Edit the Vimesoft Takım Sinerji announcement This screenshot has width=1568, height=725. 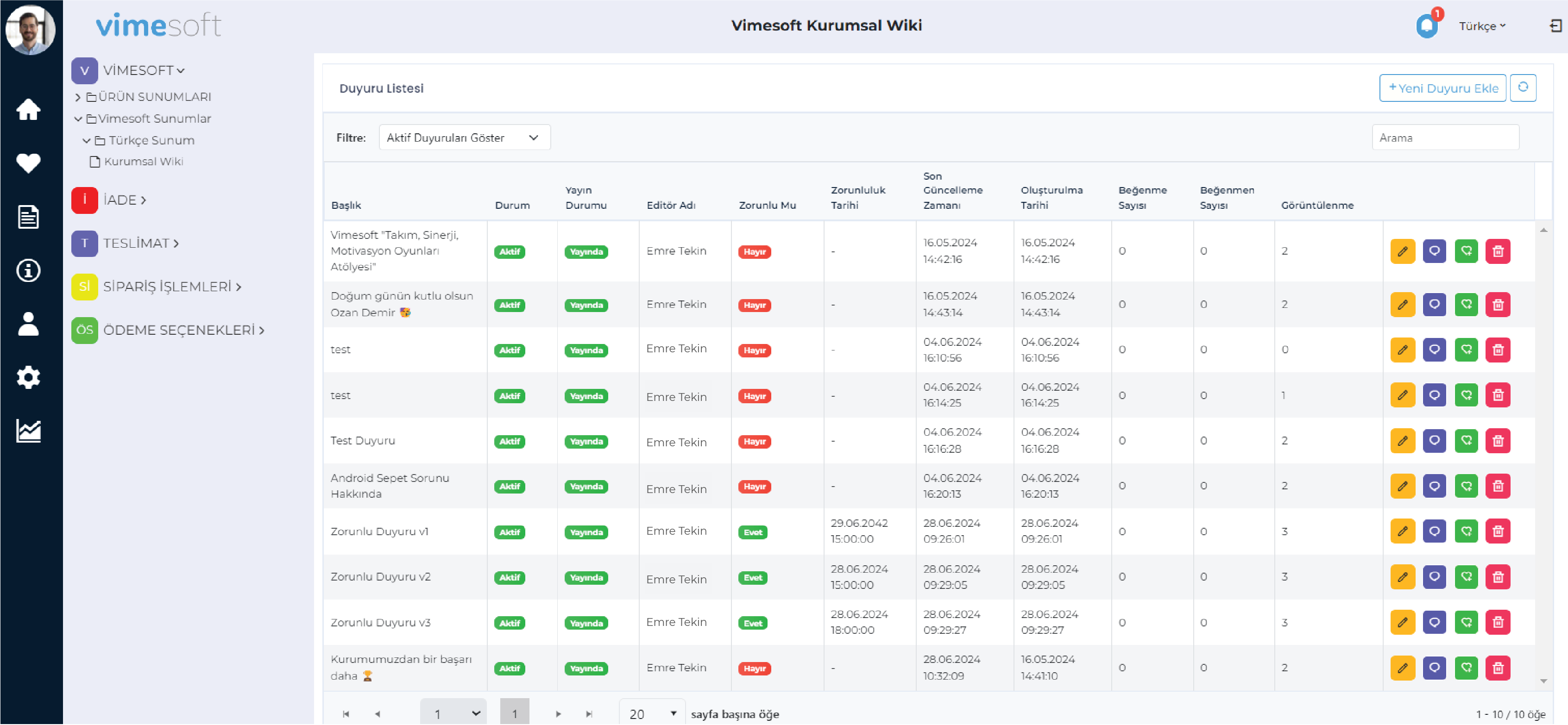click(1403, 251)
